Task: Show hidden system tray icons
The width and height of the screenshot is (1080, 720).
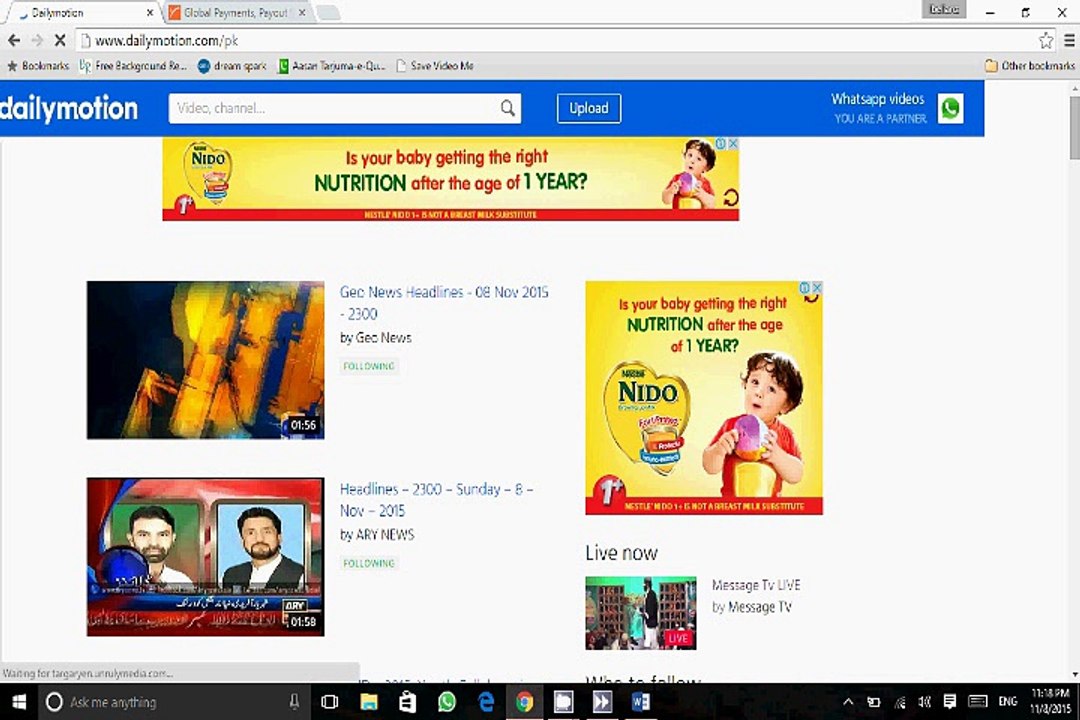Action: pyautogui.click(x=848, y=702)
